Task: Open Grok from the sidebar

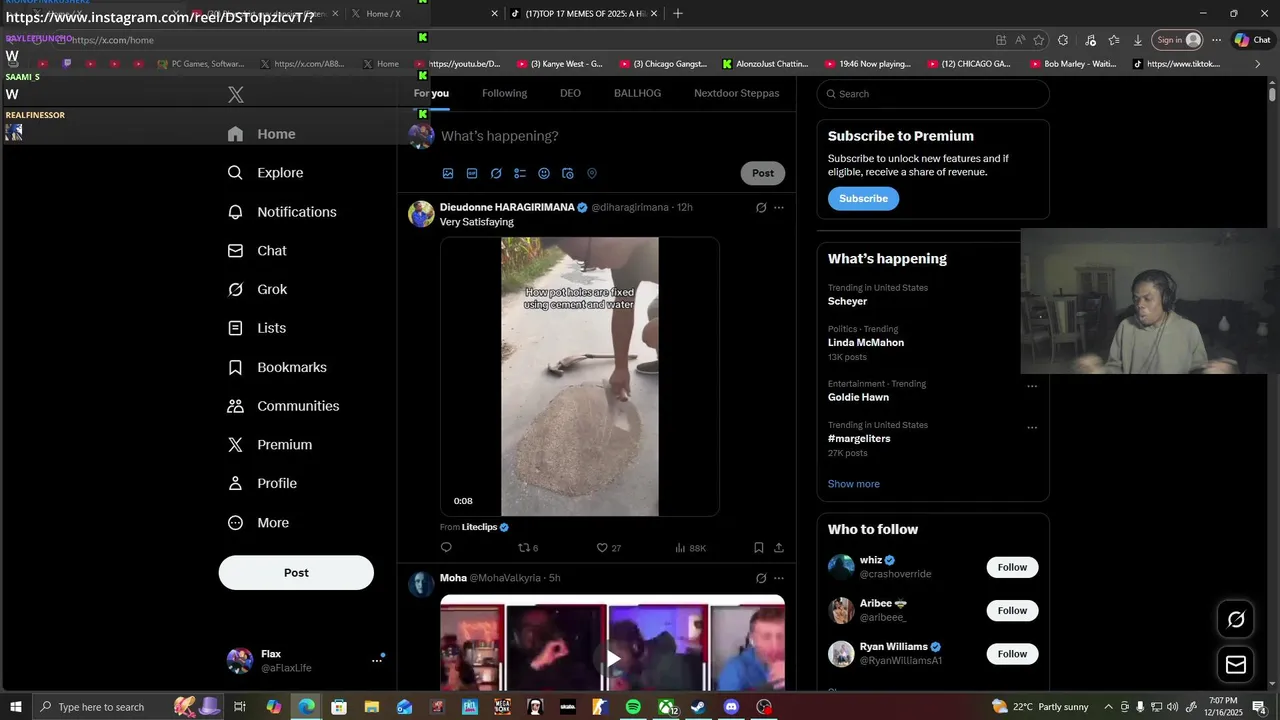Action: (x=257, y=289)
